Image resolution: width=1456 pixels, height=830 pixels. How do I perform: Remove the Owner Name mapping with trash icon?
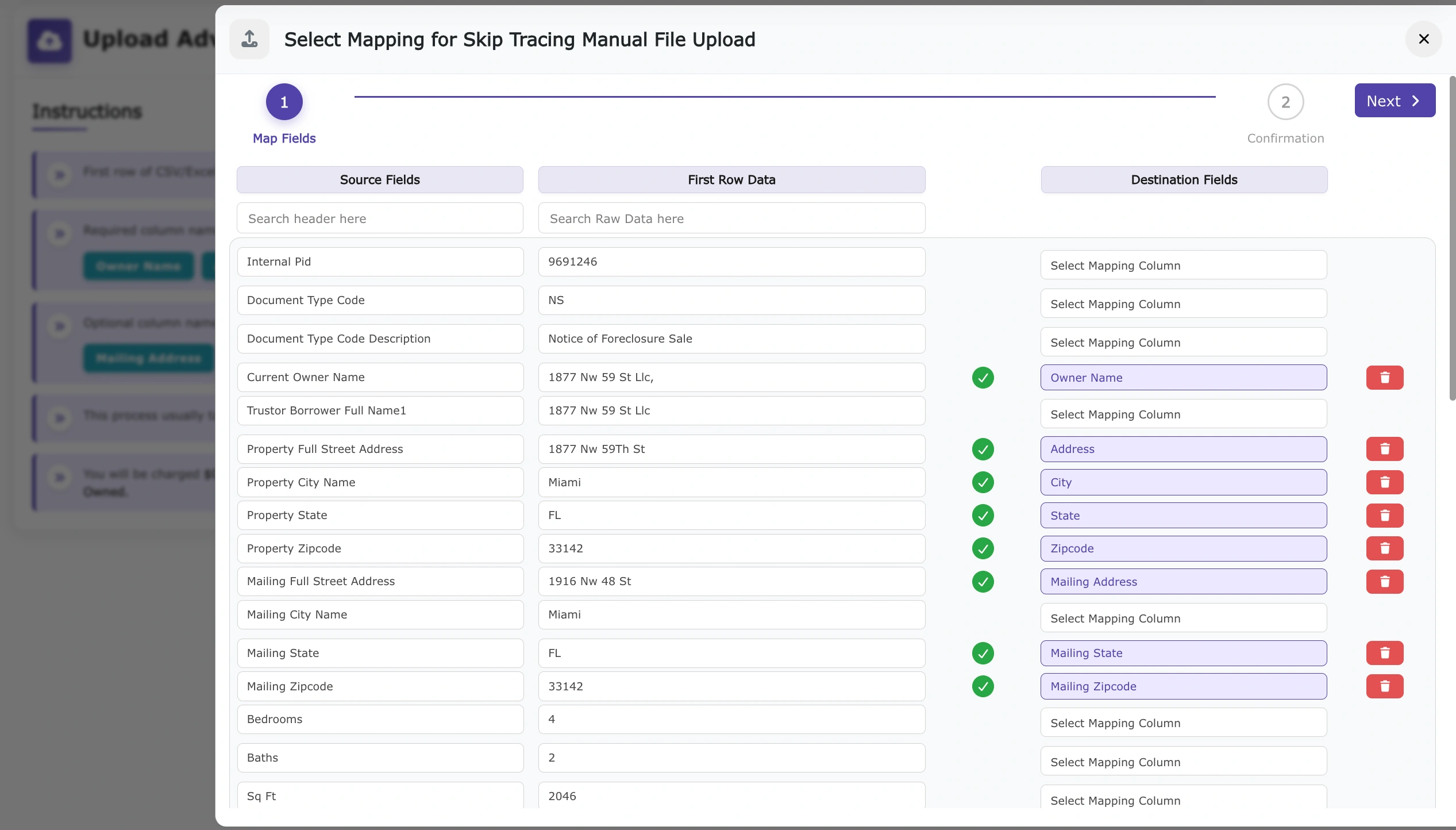1385,377
